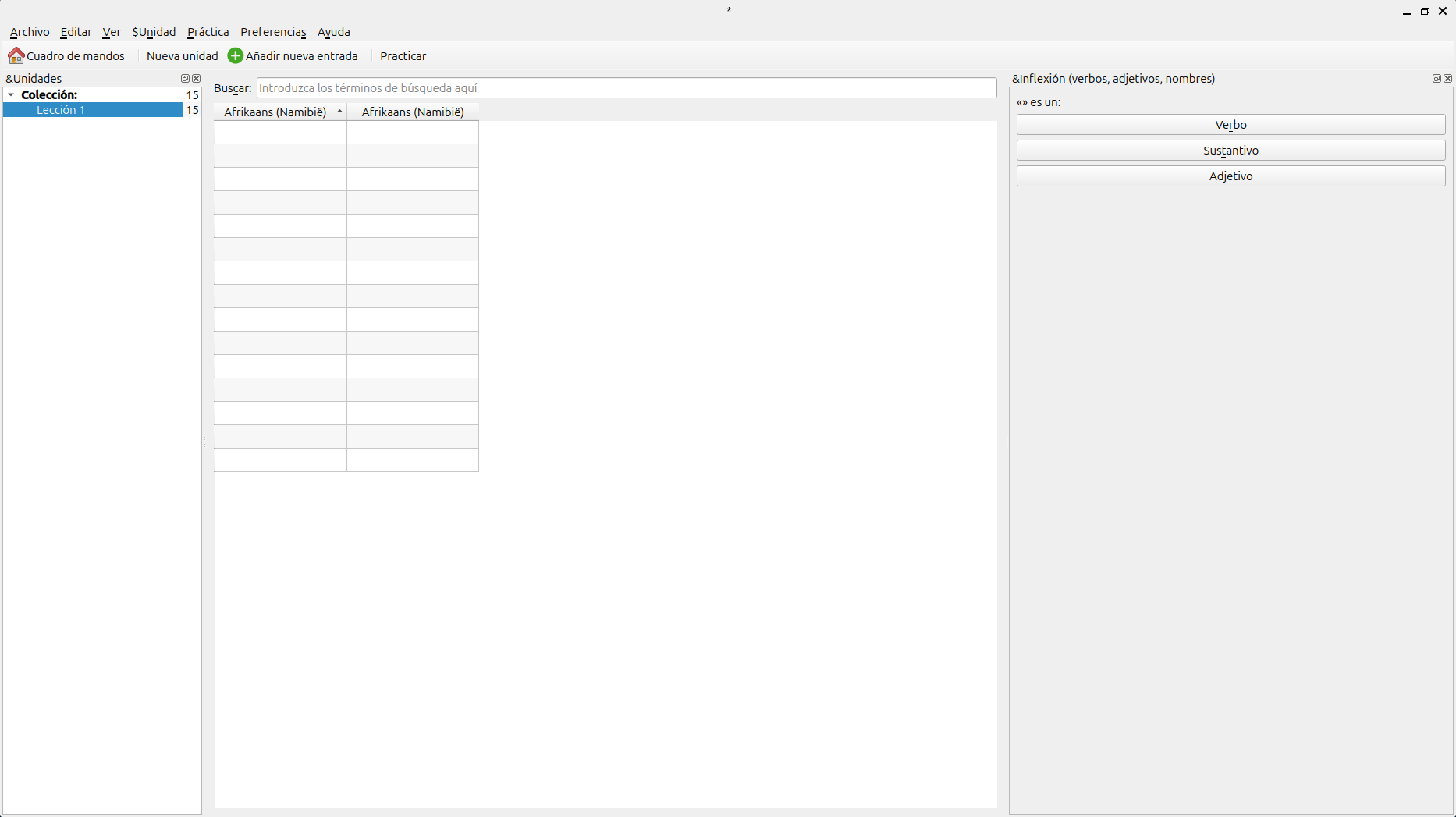Screen dimensions: 1456x817
Task: Close the Unidades panel
Action: (197, 79)
